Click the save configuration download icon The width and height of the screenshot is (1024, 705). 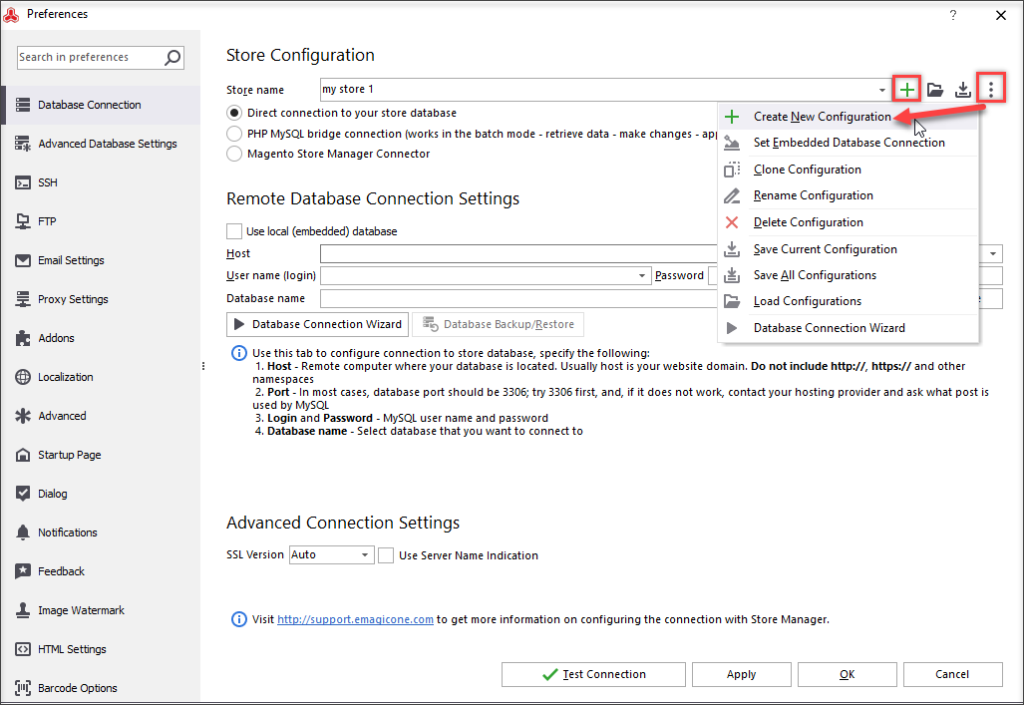[963, 89]
